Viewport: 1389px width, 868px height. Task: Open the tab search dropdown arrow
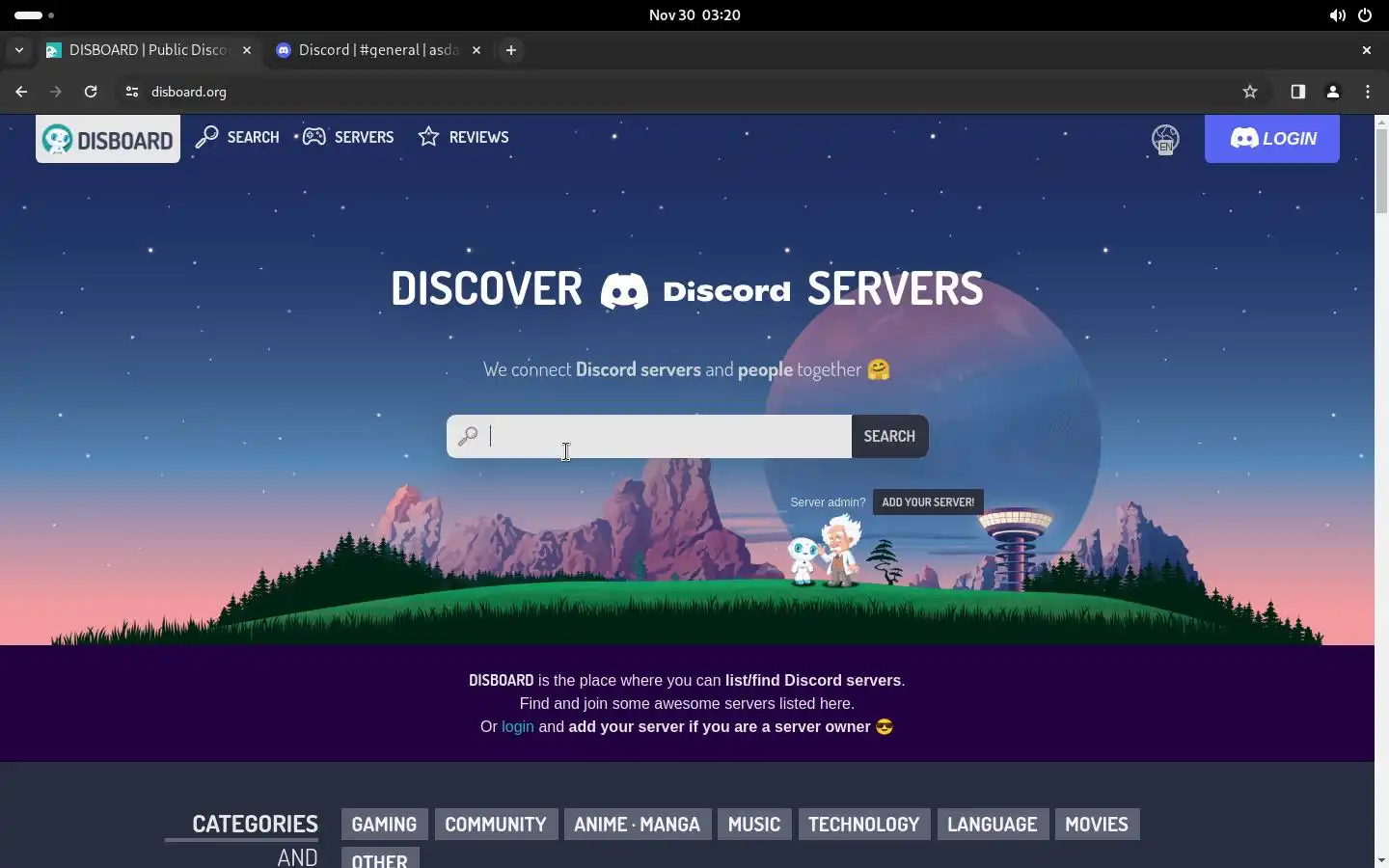18,50
